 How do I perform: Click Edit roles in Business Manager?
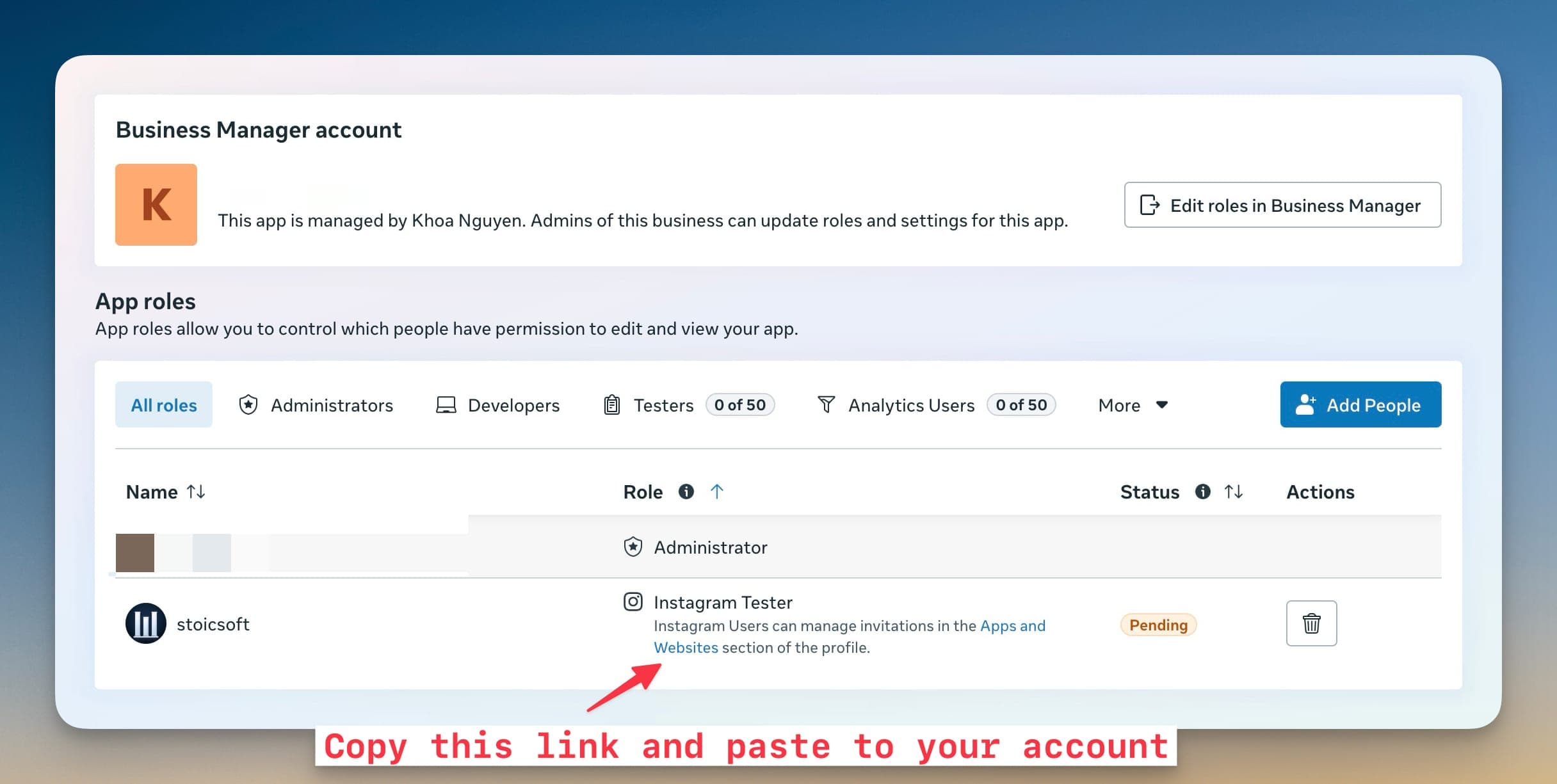pyautogui.click(x=1283, y=205)
